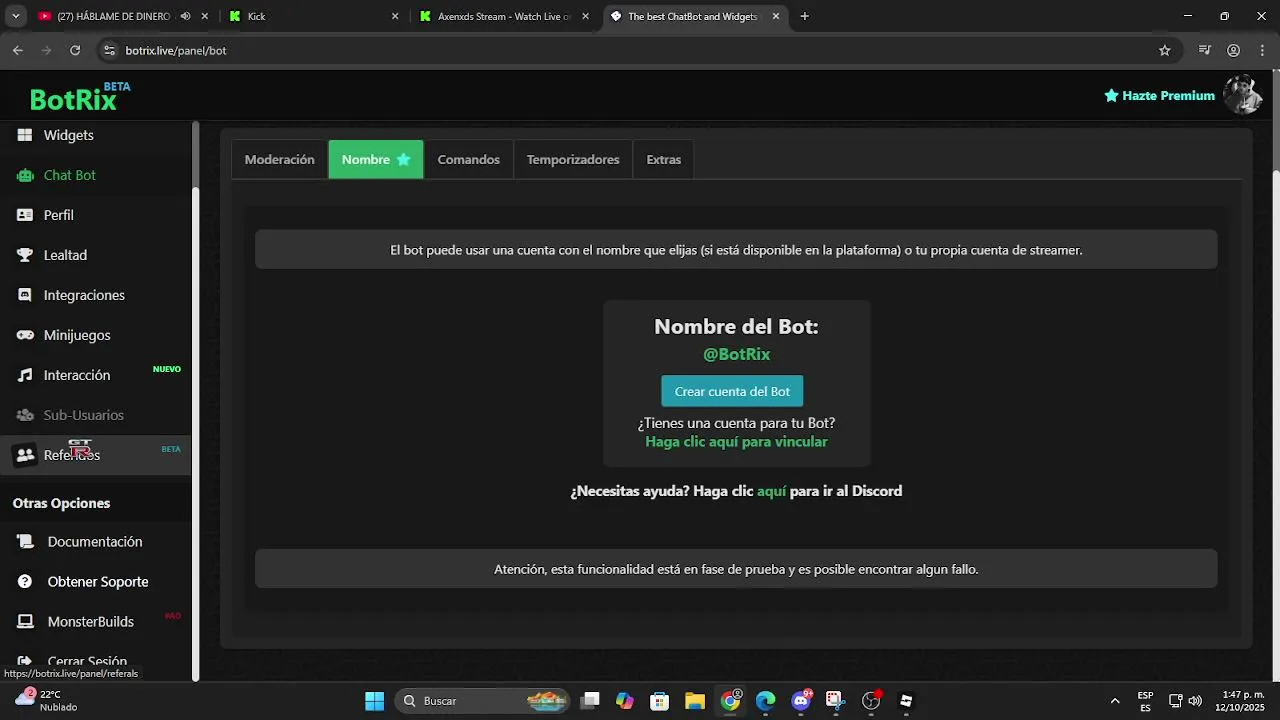Open Microsoft Edge in taskbar
This screenshot has width=1280, height=720.
pos(765,701)
